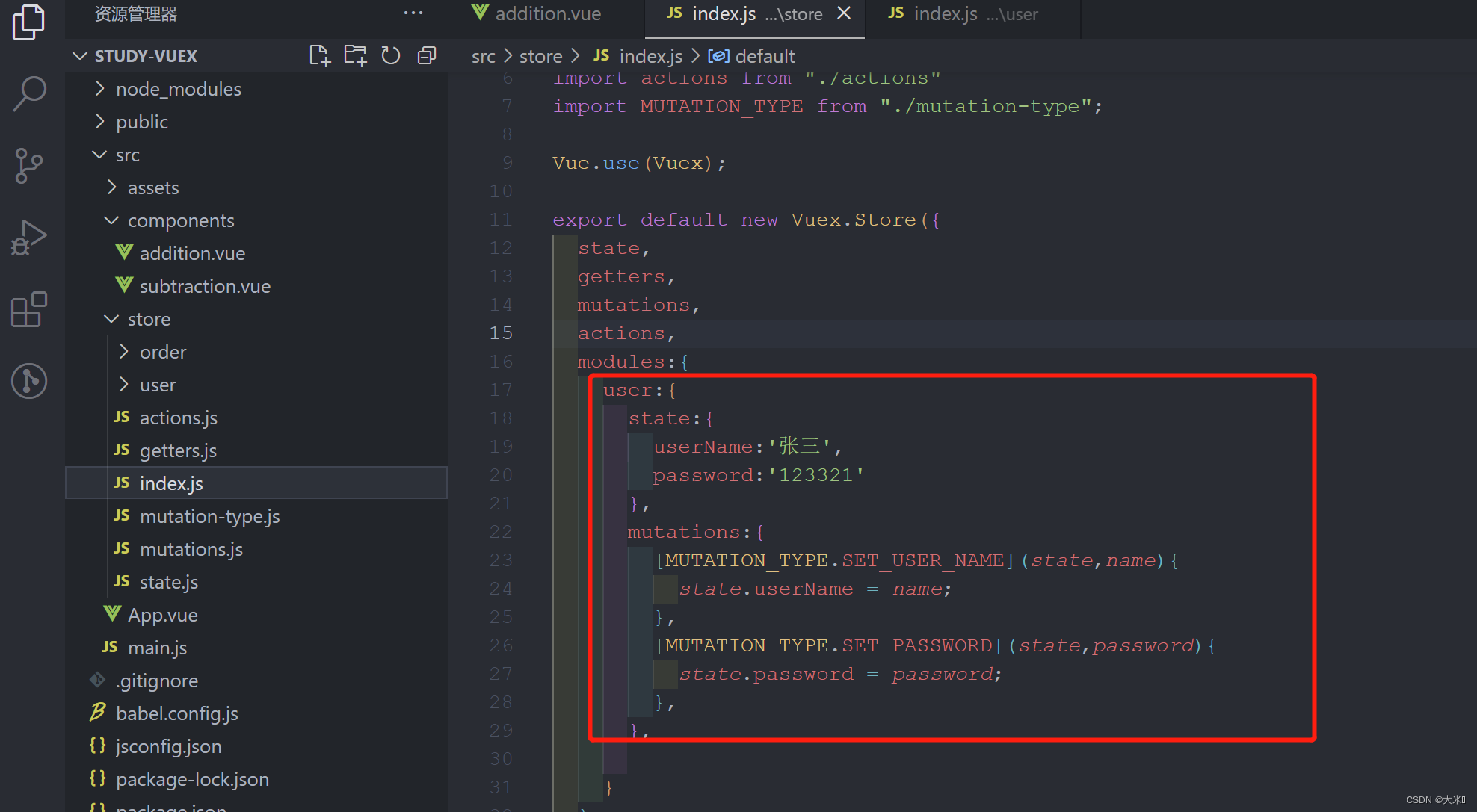1477x812 pixels.
Task: Click the Run and Debug icon in sidebar
Action: click(x=26, y=237)
